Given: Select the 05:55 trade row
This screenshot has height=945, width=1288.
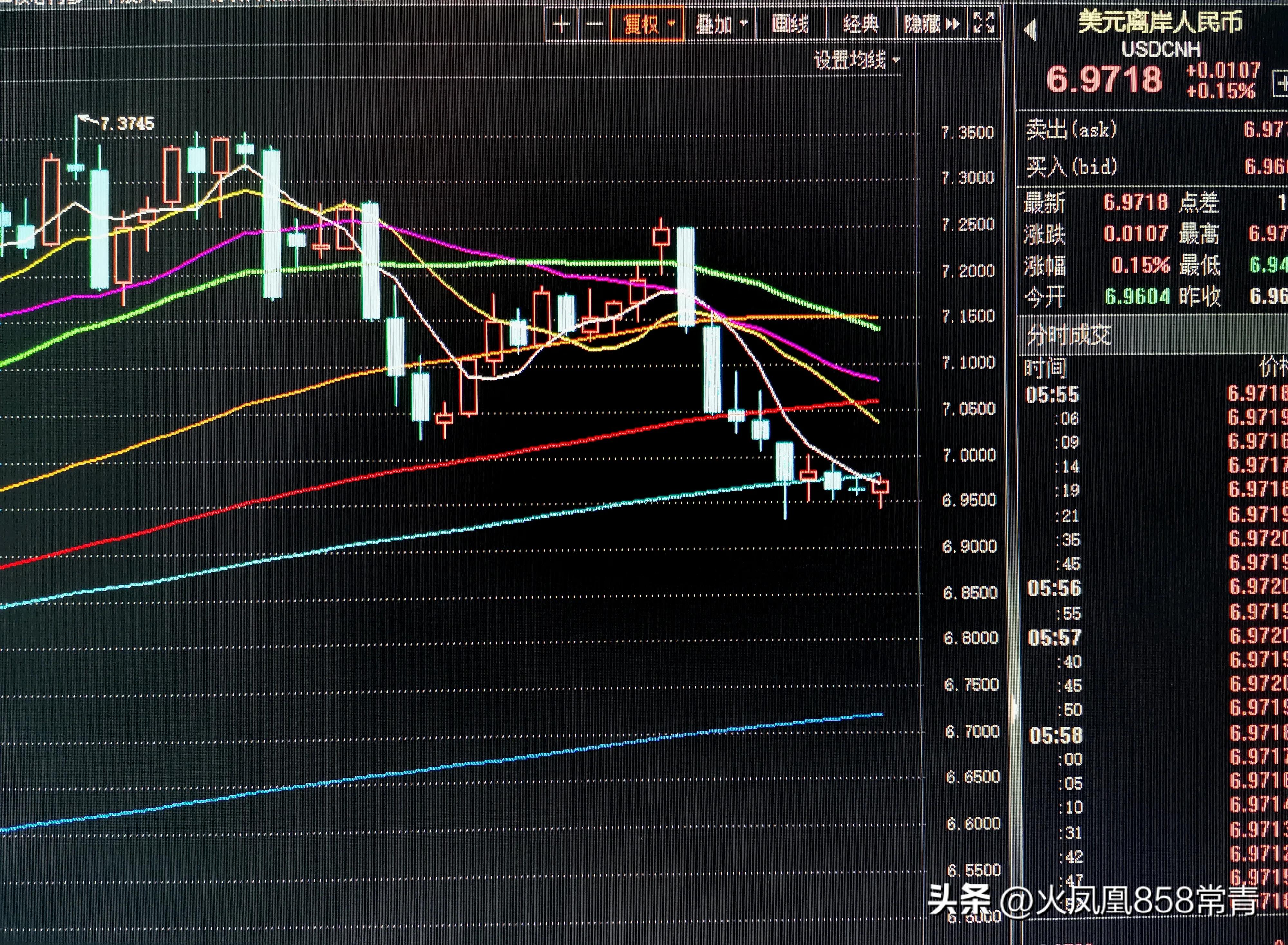Looking at the screenshot, I should 1052,394.
